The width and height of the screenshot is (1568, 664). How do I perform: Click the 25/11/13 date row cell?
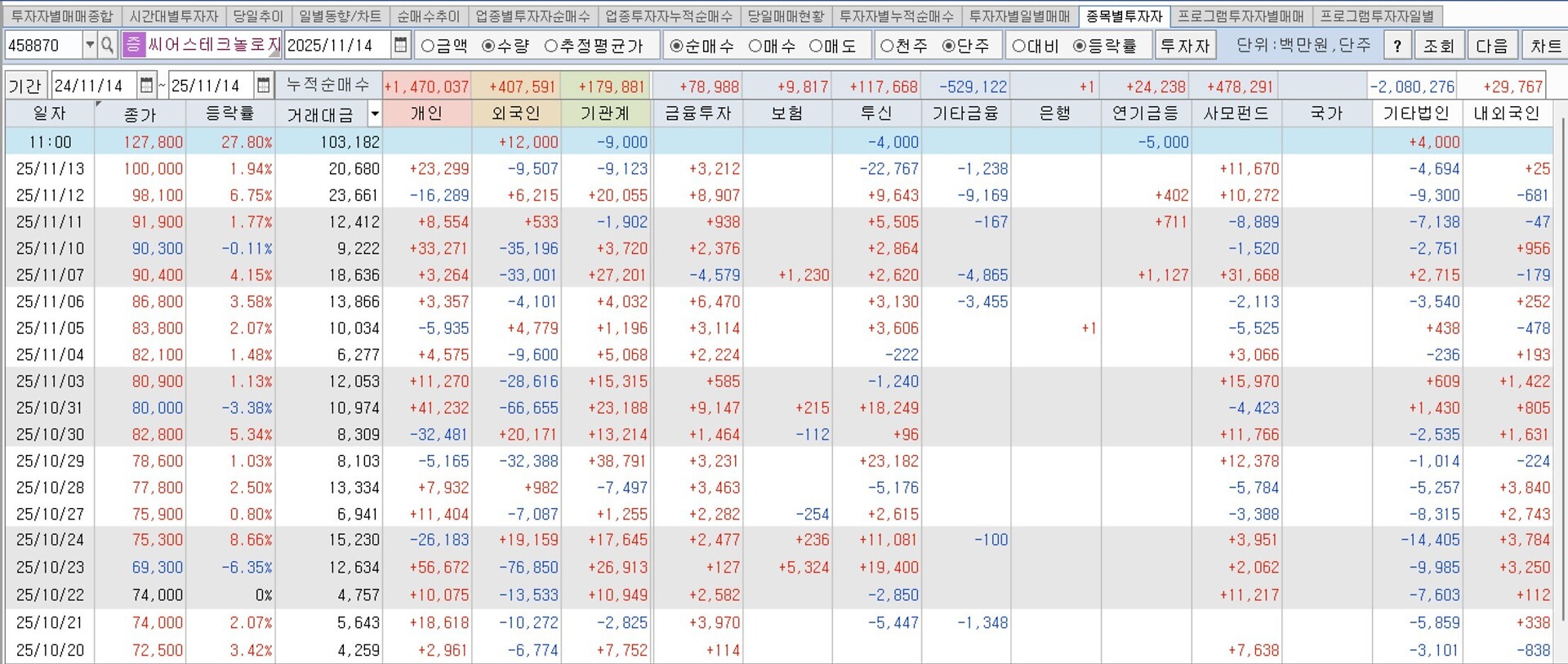[51, 169]
